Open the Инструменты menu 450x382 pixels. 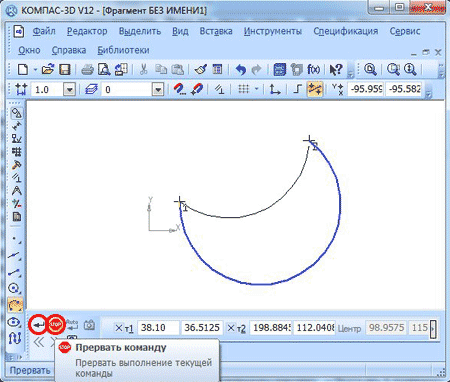(273, 31)
